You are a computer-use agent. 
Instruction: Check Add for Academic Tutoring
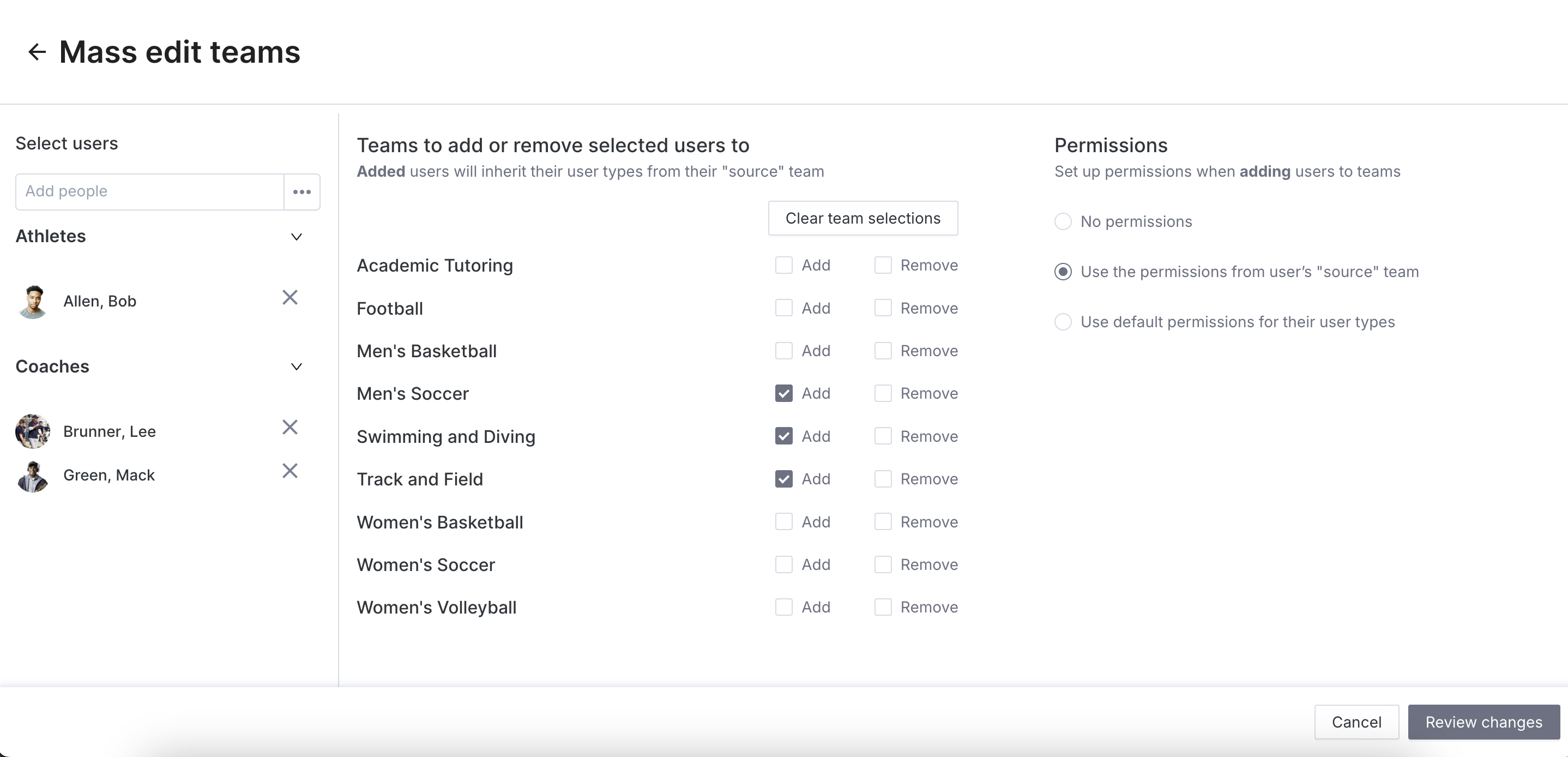tap(784, 265)
